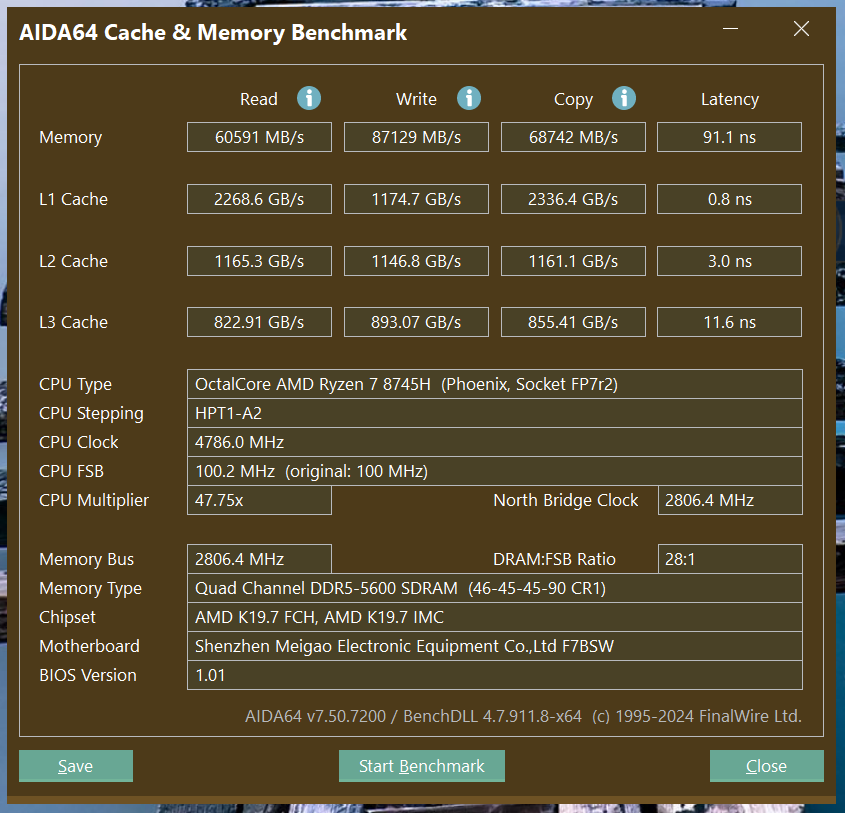Click the CPU Stepping field HPT1-A2
The height and width of the screenshot is (813, 845).
tap(495, 413)
